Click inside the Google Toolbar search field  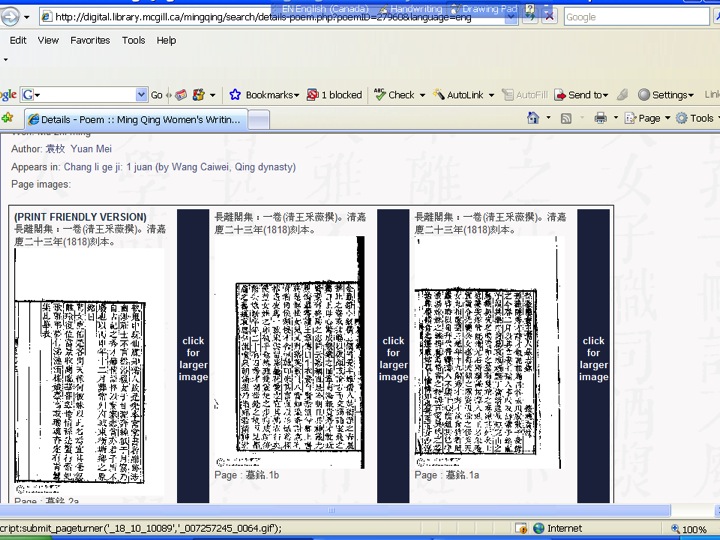tap(85, 95)
